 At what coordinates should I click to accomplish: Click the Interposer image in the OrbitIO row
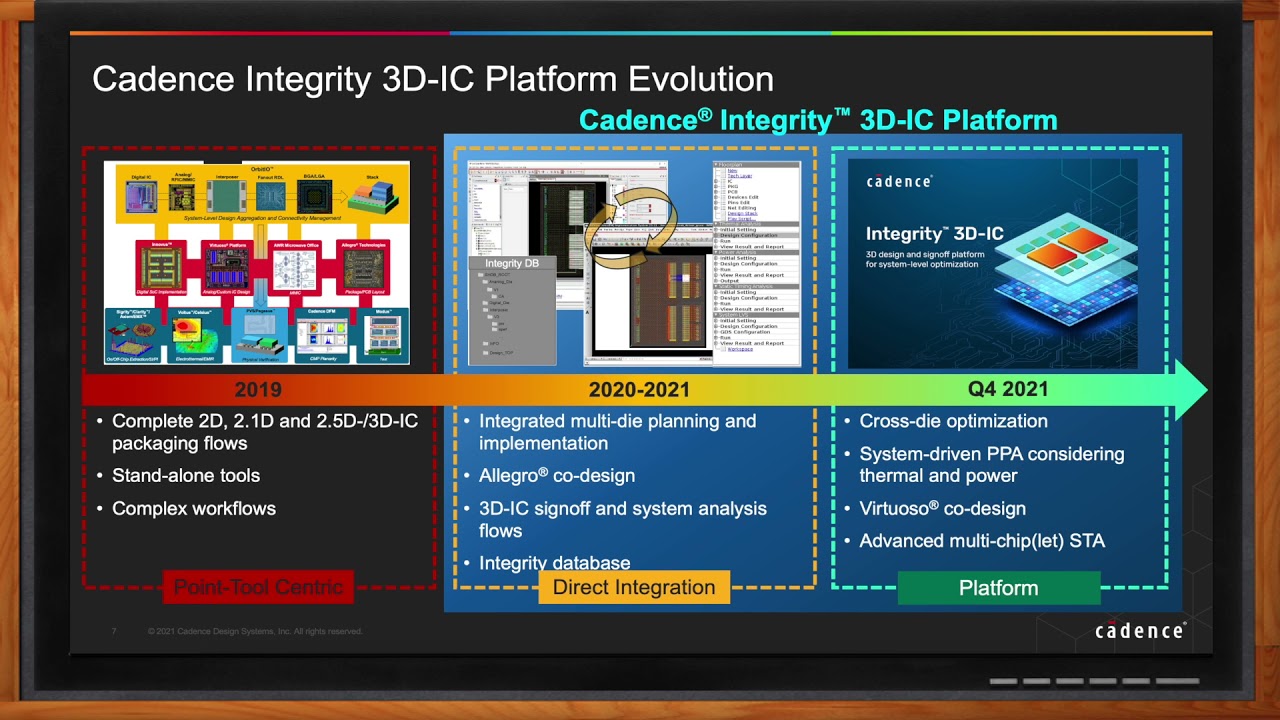click(227, 196)
